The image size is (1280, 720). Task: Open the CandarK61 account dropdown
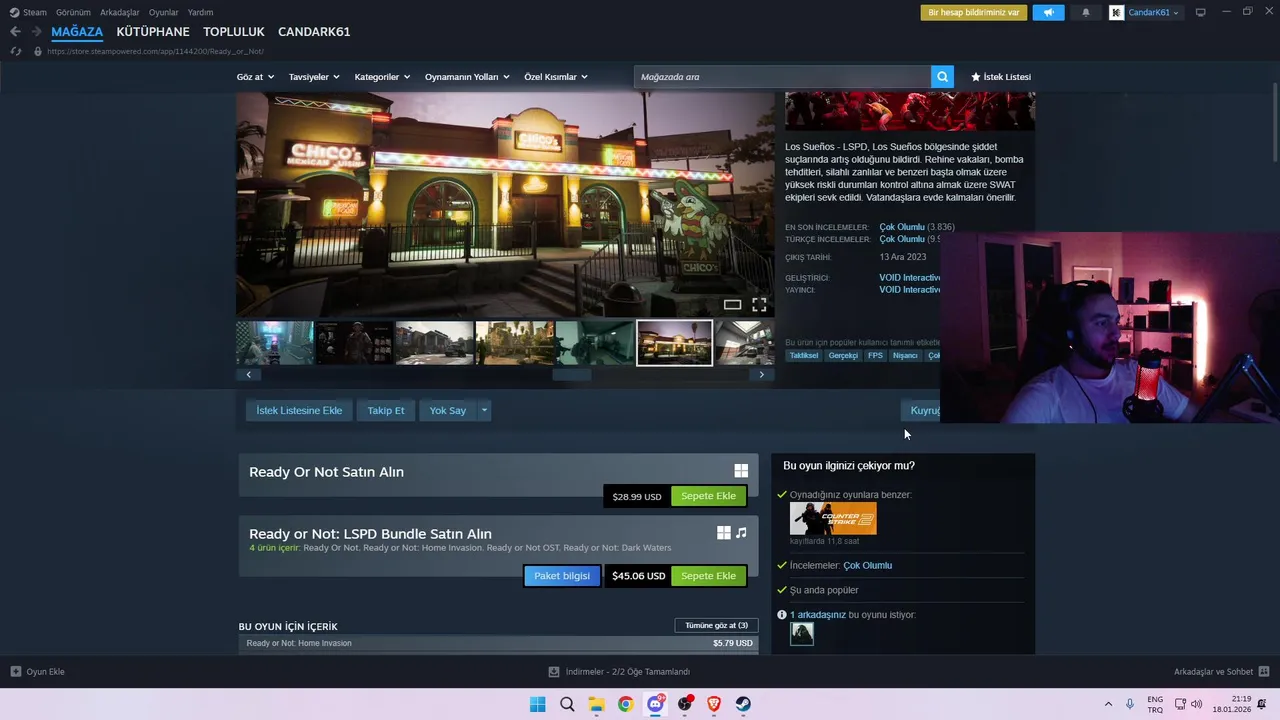tap(1144, 13)
